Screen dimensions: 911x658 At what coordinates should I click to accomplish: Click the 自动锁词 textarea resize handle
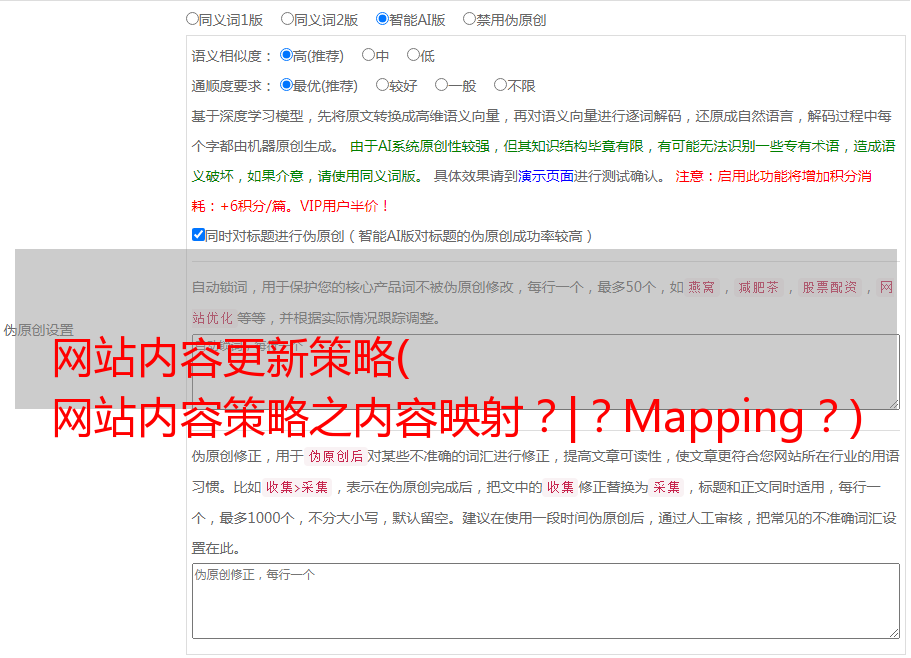pos(894,404)
